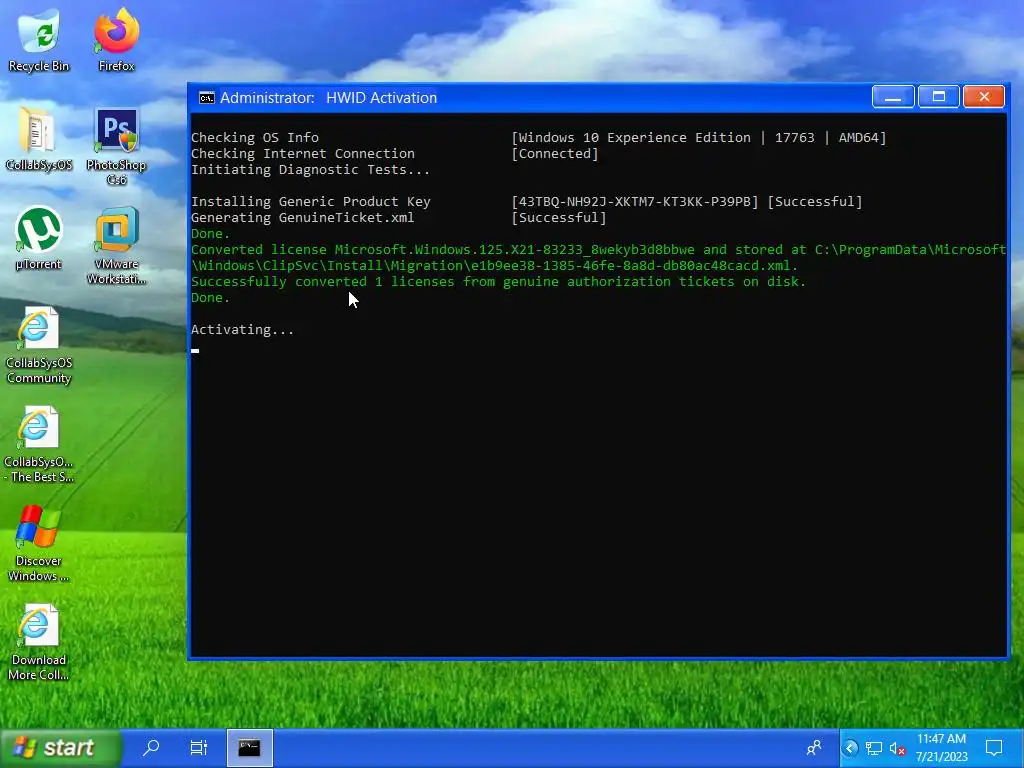Click the "Generating GenuineTicket.xml" line

[302, 217]
